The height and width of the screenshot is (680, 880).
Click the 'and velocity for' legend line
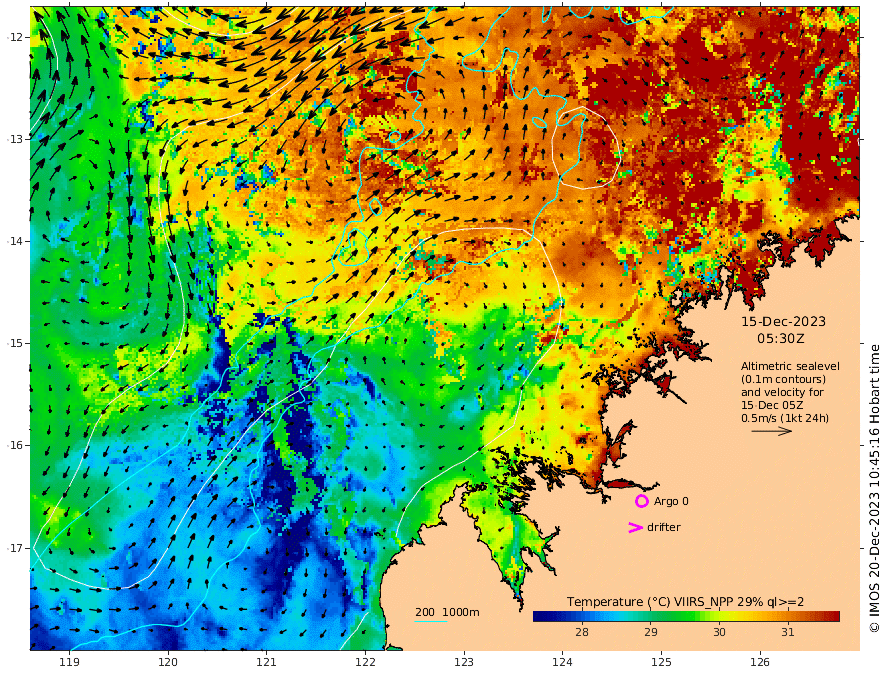[x=782, y=392]
